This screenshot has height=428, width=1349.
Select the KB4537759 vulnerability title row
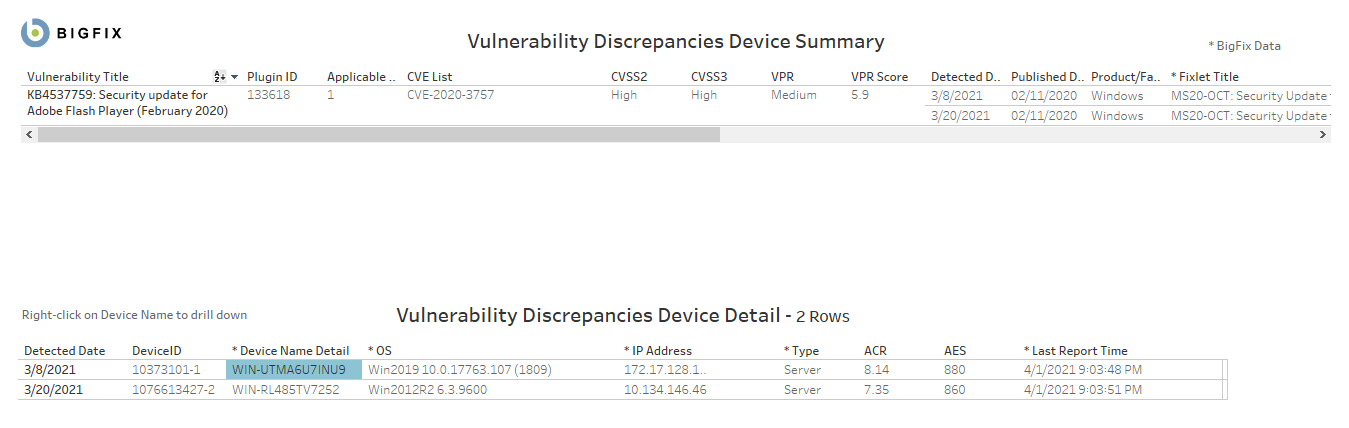[x=127, y=103]
